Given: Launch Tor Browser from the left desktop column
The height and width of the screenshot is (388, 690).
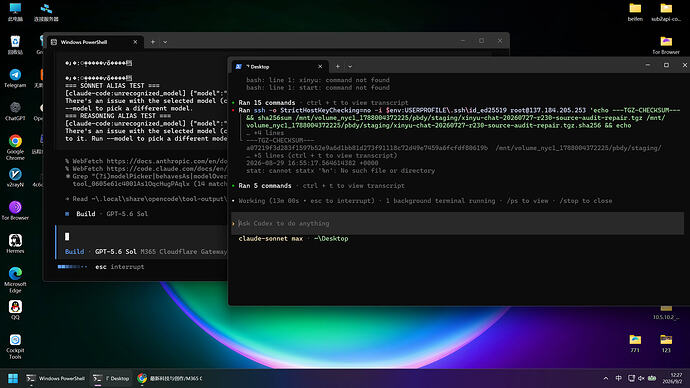Looking at the screenshot, I should [15, 210].
